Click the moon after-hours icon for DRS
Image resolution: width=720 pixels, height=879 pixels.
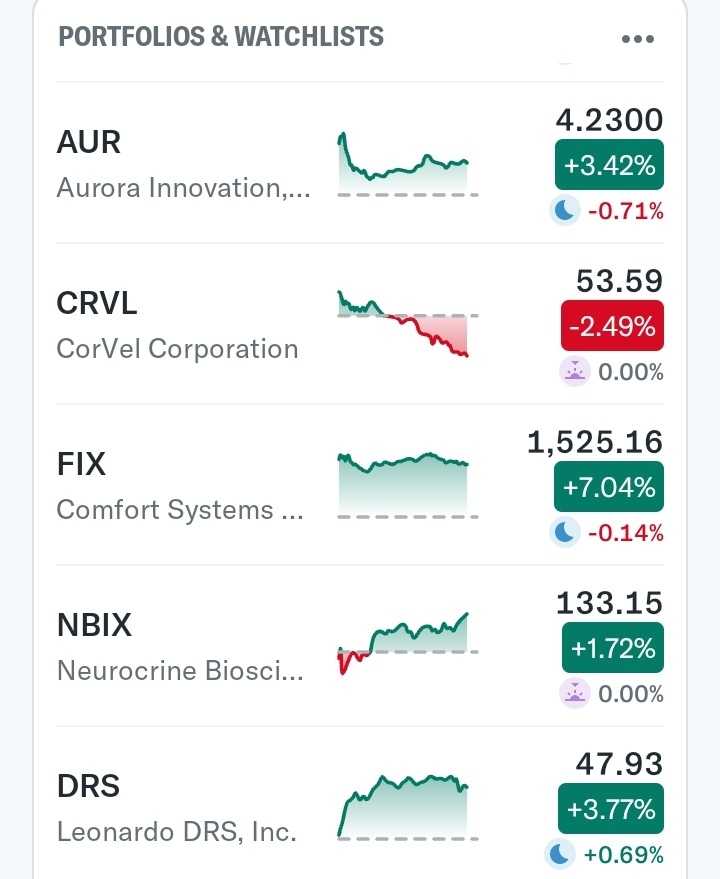click(559, 855)
